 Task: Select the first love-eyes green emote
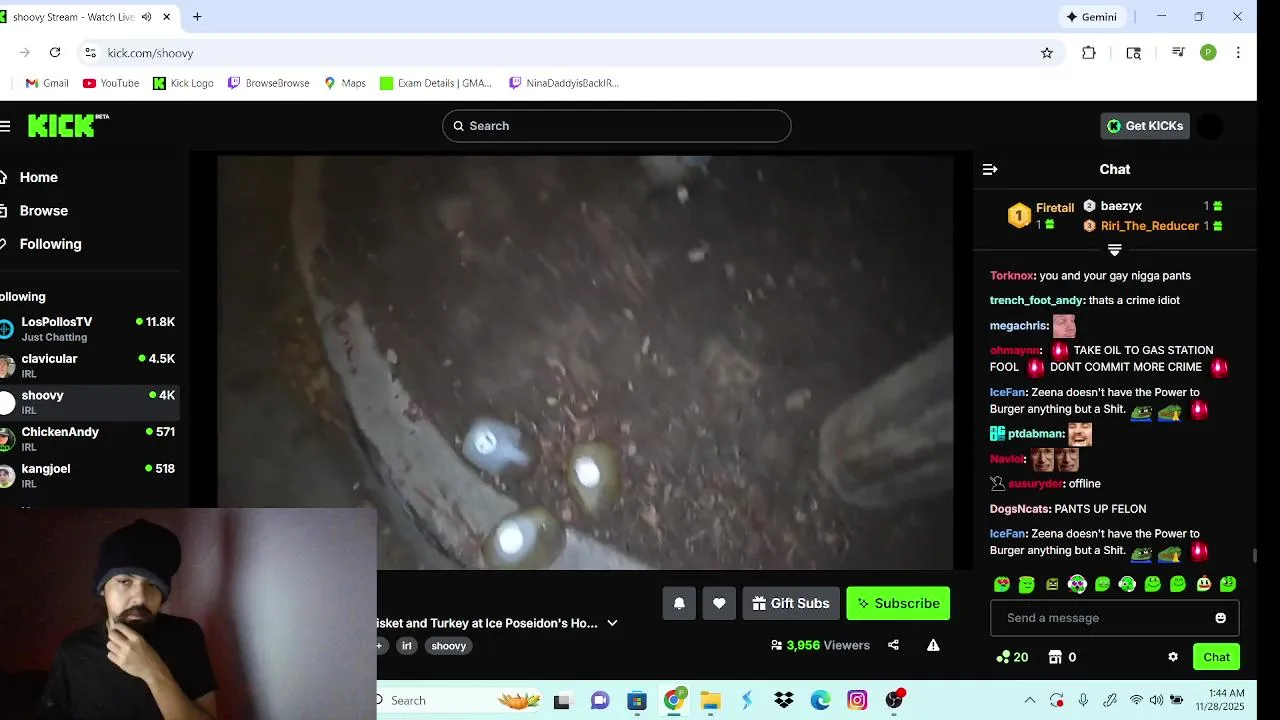pyautogui.click(x=1001, y=584)
